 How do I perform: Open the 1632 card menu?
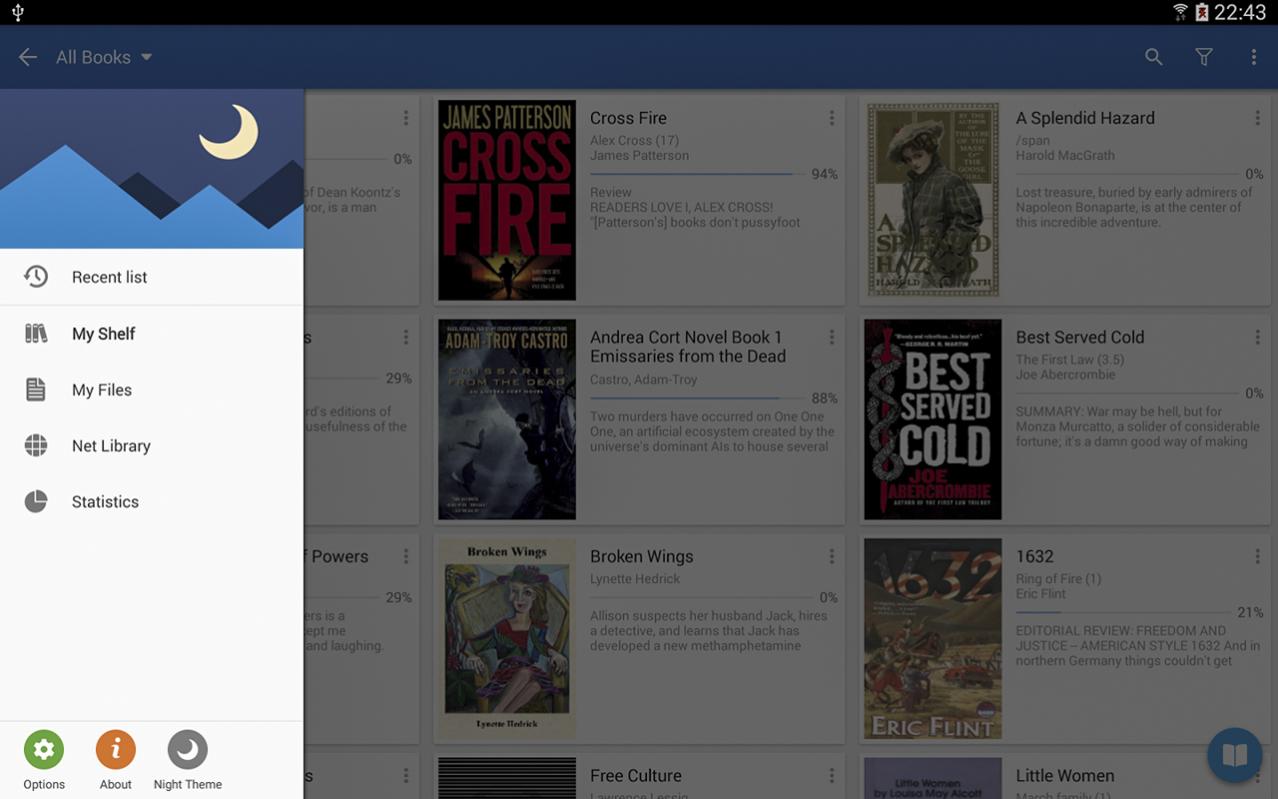tap(1257, 557)
